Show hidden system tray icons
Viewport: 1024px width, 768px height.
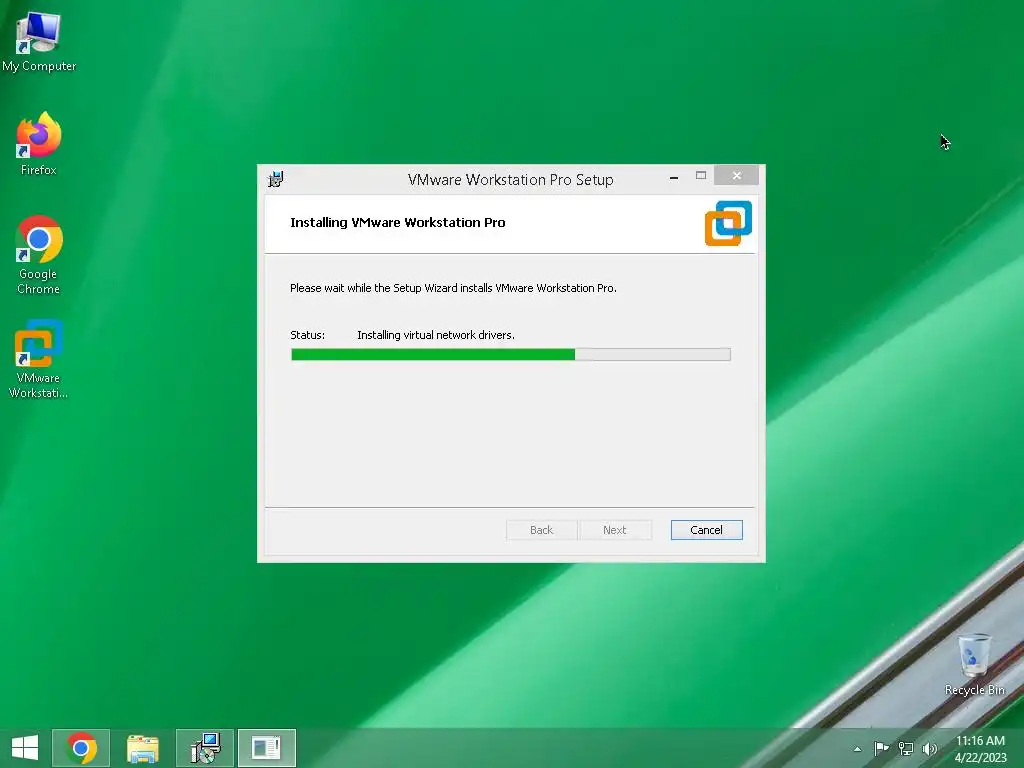(857, 749)
